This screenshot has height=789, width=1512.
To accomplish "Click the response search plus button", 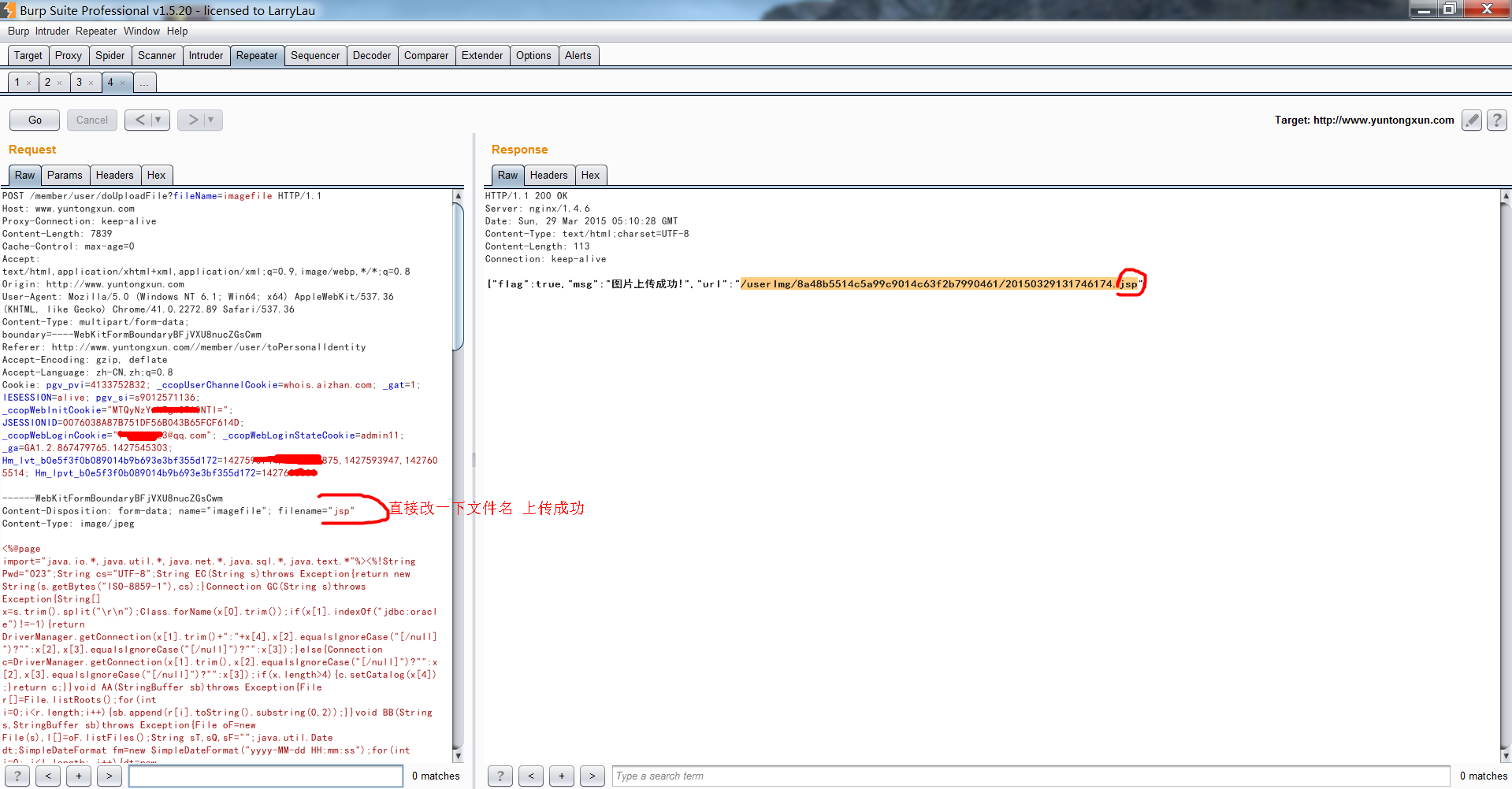I will pyautogui.click(x=562, y=776).
